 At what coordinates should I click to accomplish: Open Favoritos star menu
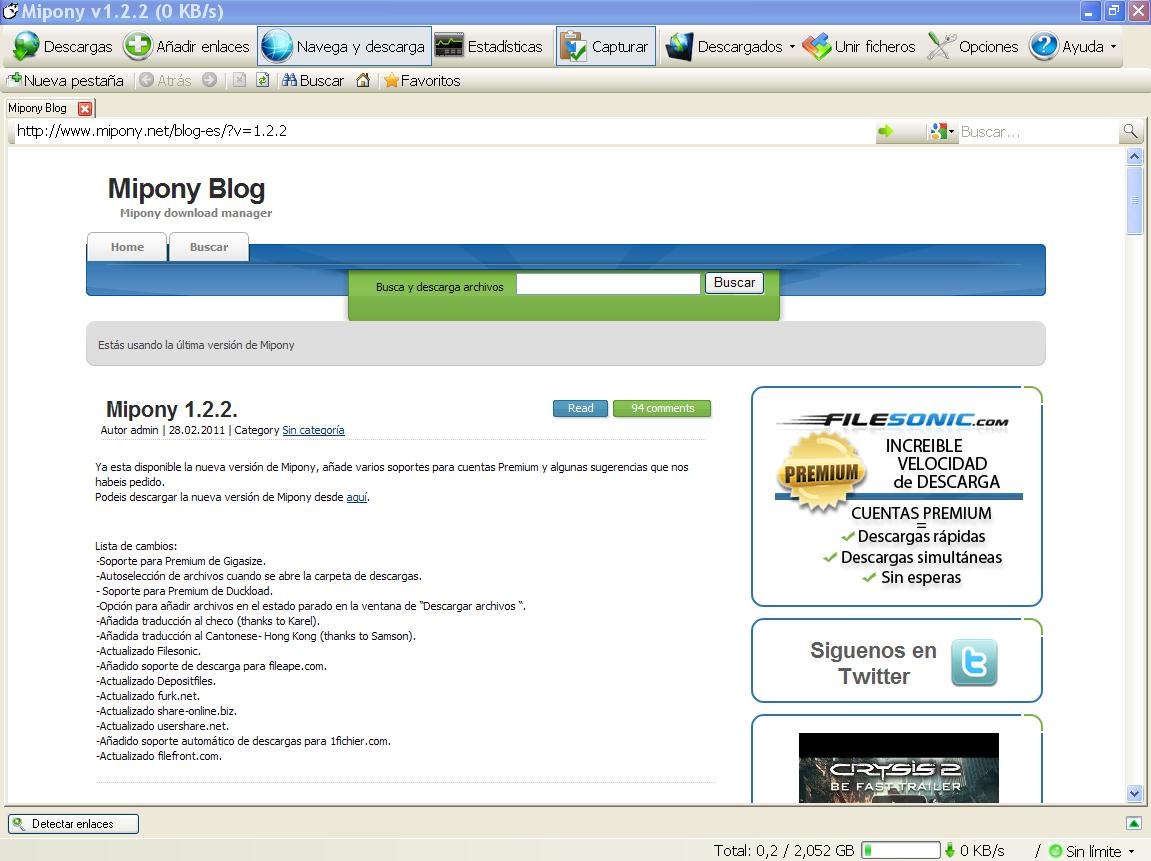pyautogui.click(x=422, y=80)
